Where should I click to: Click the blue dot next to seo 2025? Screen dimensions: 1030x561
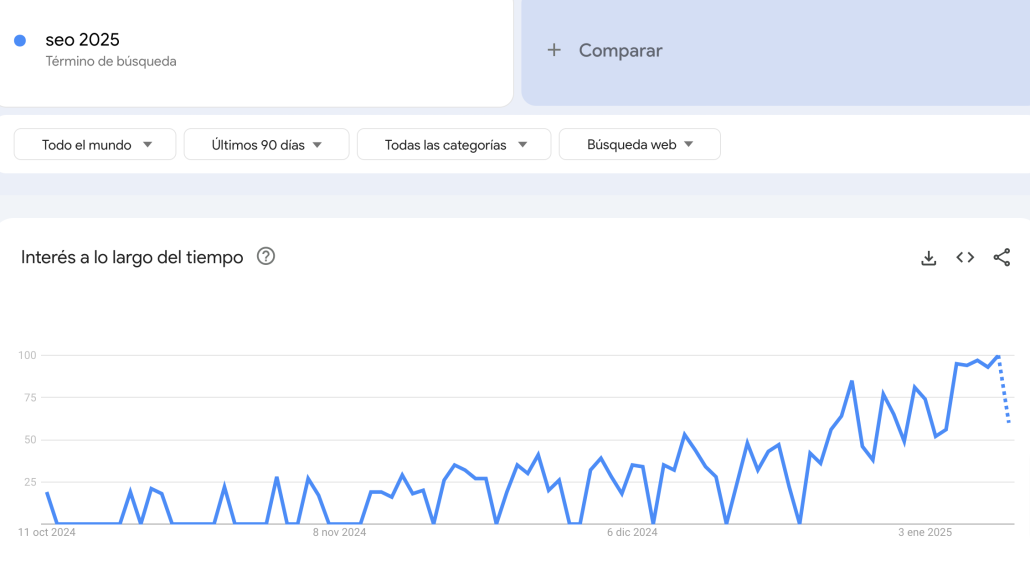click(20, 40)
